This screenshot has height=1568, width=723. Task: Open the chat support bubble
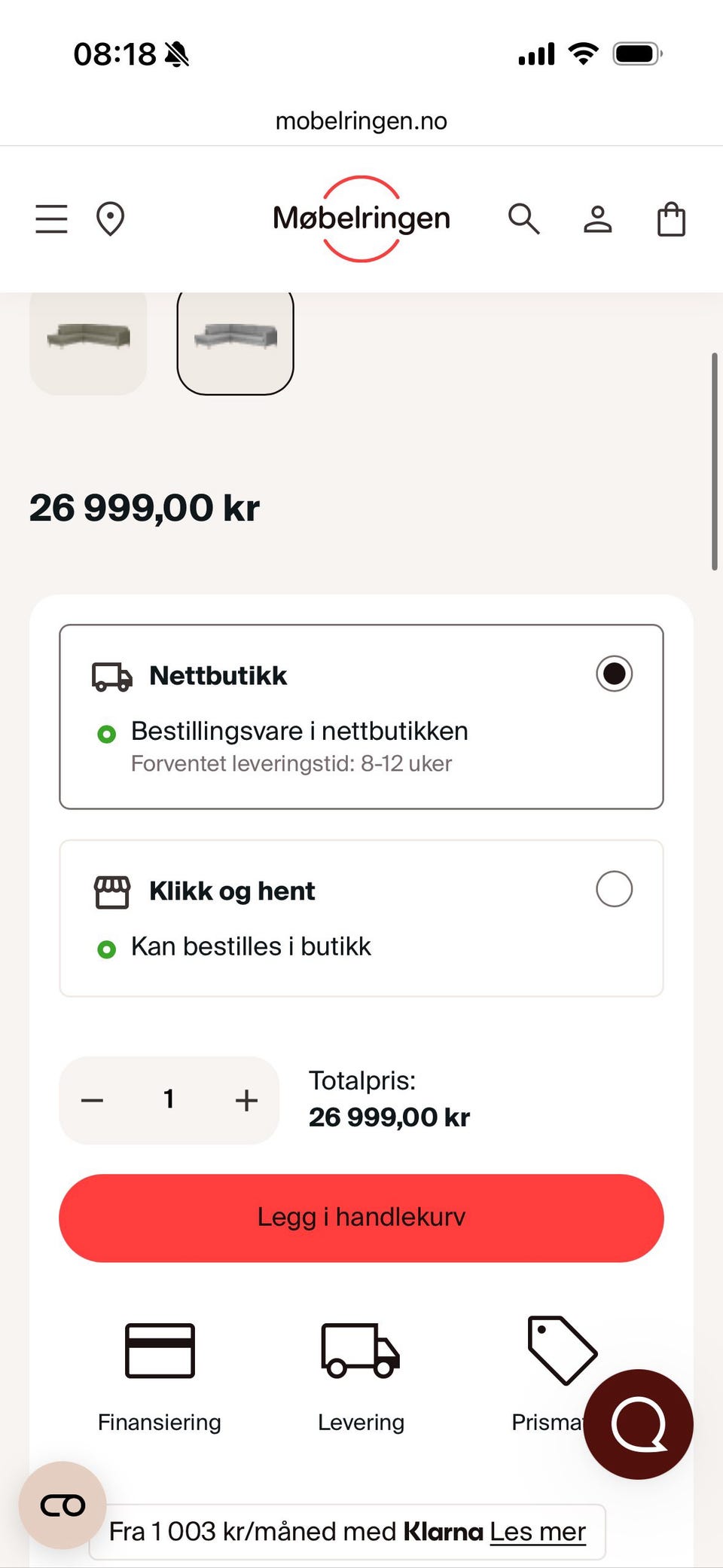[638, 1424]
